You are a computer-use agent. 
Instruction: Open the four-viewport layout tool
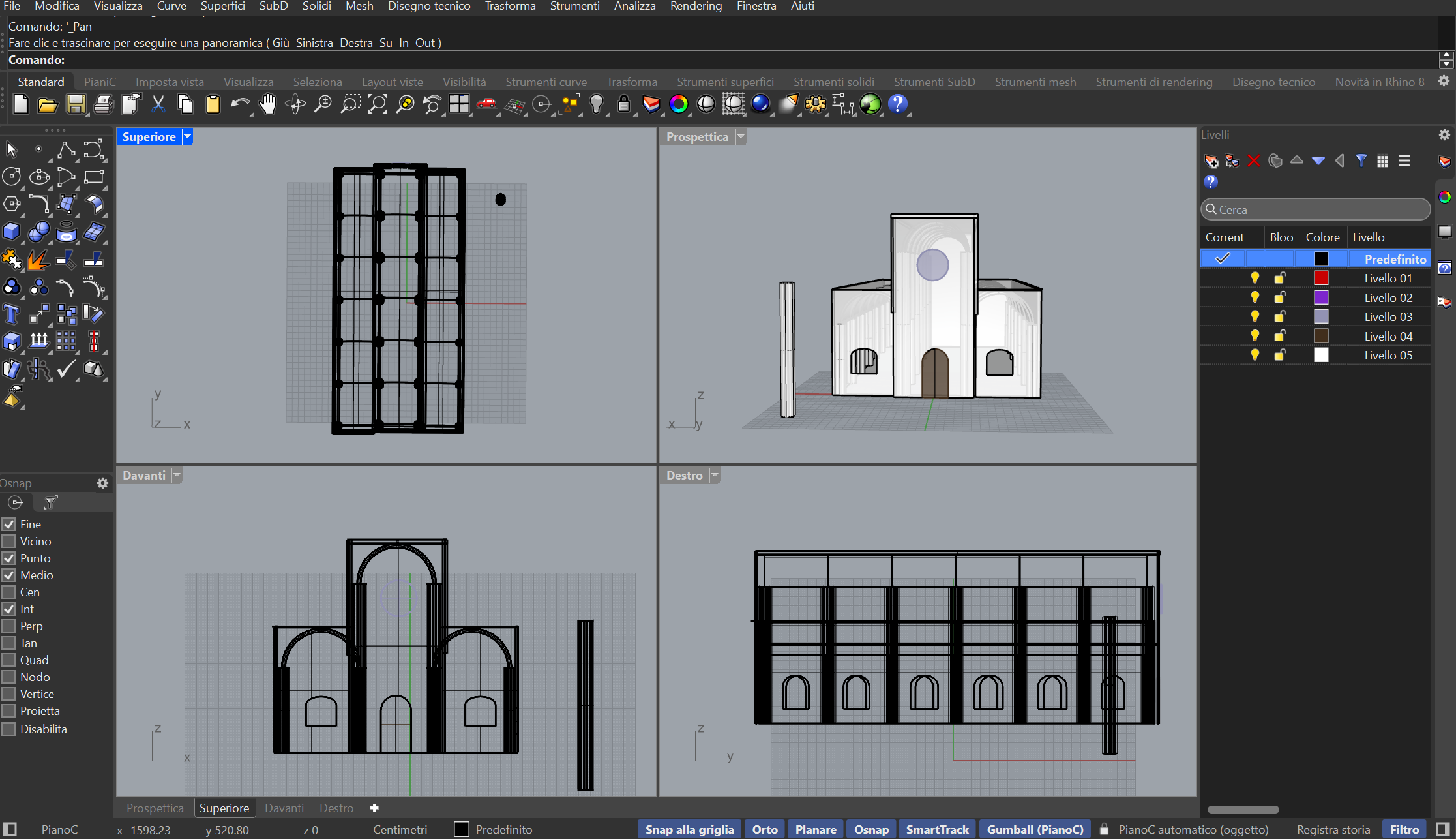(459, 104)
